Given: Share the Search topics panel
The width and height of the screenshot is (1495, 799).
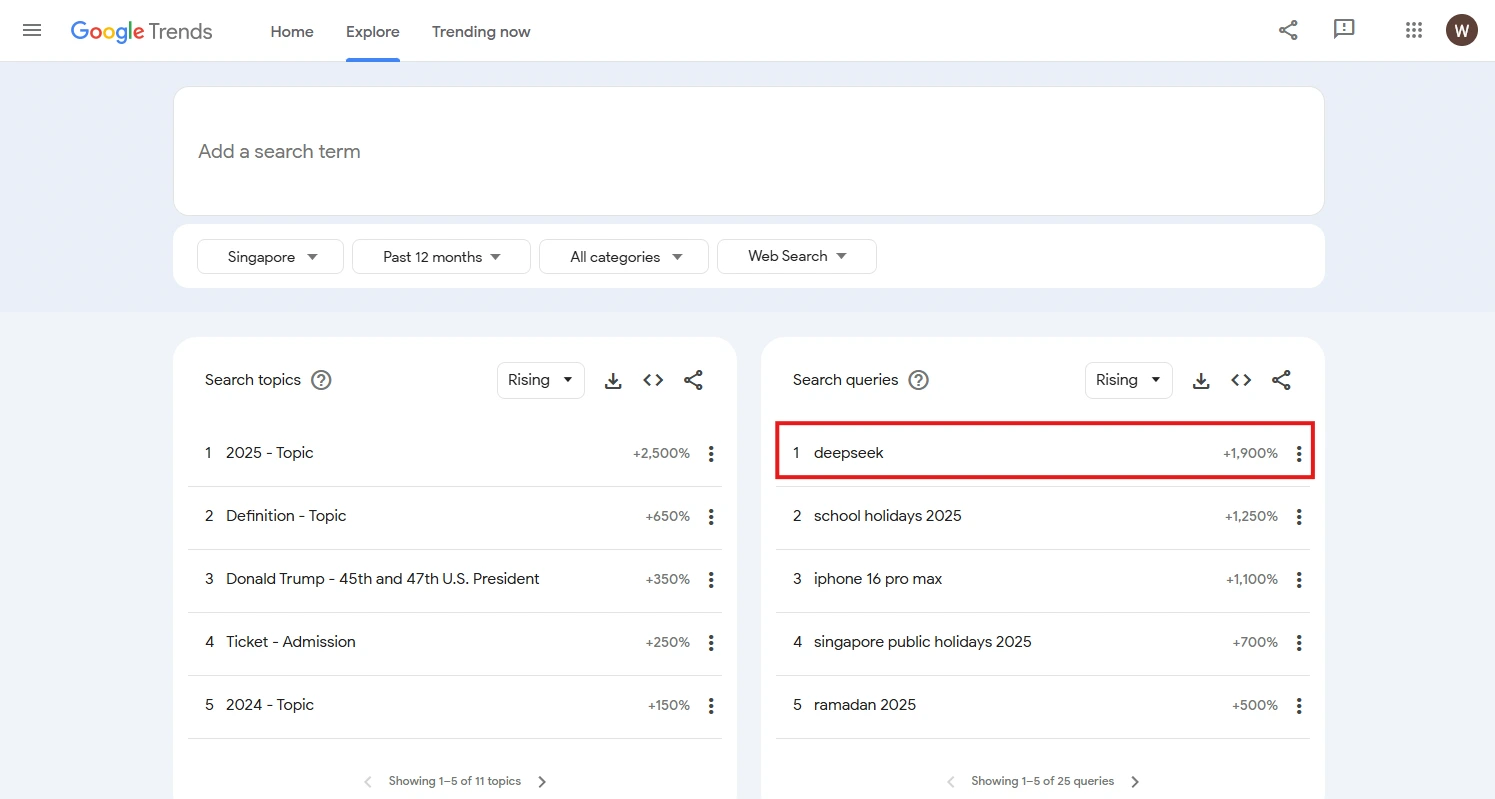Looking at the screenshot, I should tap(693, 380).
